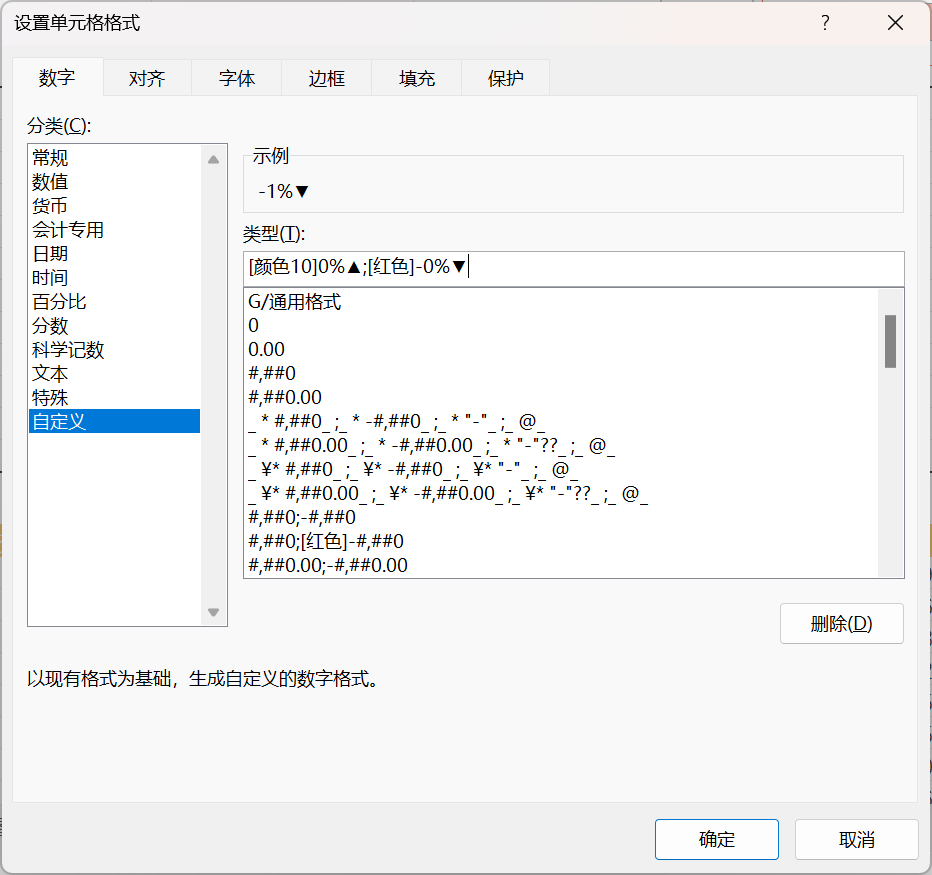Select the 科学记数 category
This screenshot has height=875, width=932.
click(x=68, y=349)
